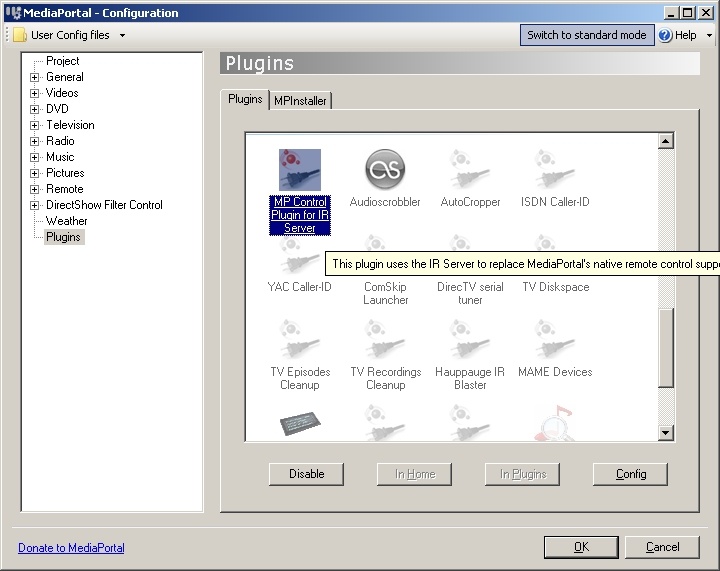Confirm with the OK button
This screenshot has width=720, height=571.
581,547
